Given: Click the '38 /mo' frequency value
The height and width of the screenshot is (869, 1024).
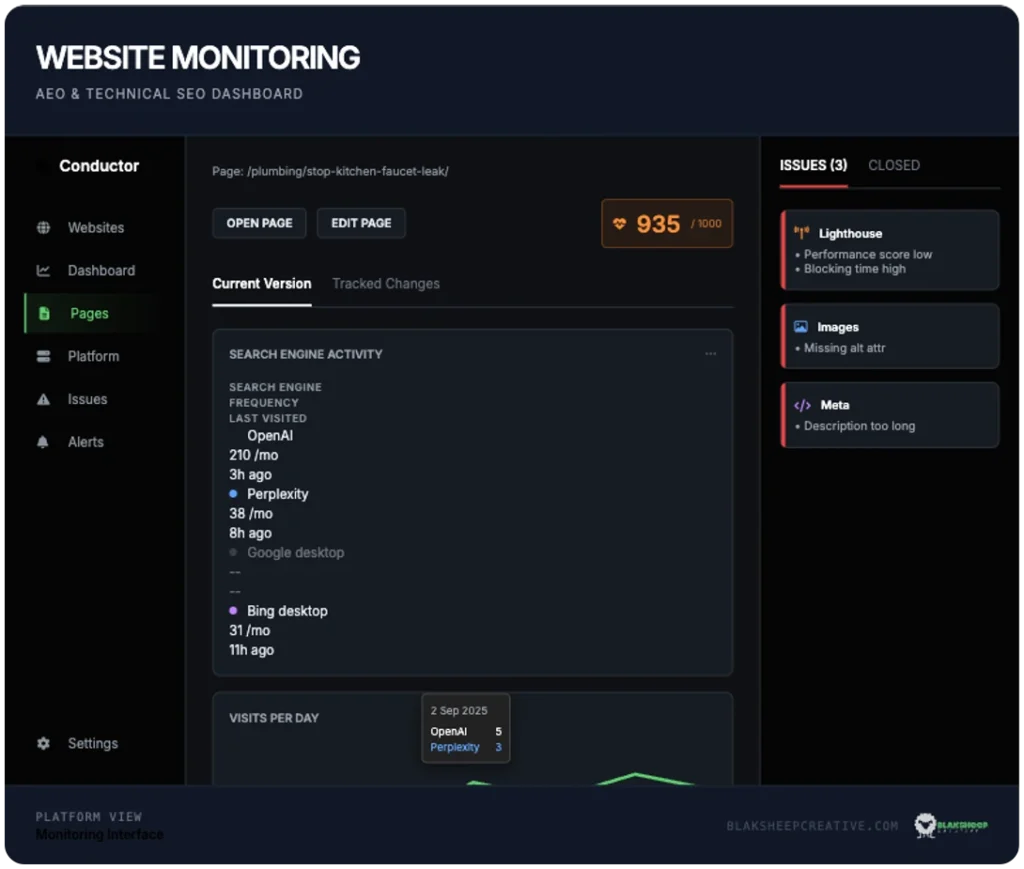Looking at the screenshot, I should pos(251,514).
